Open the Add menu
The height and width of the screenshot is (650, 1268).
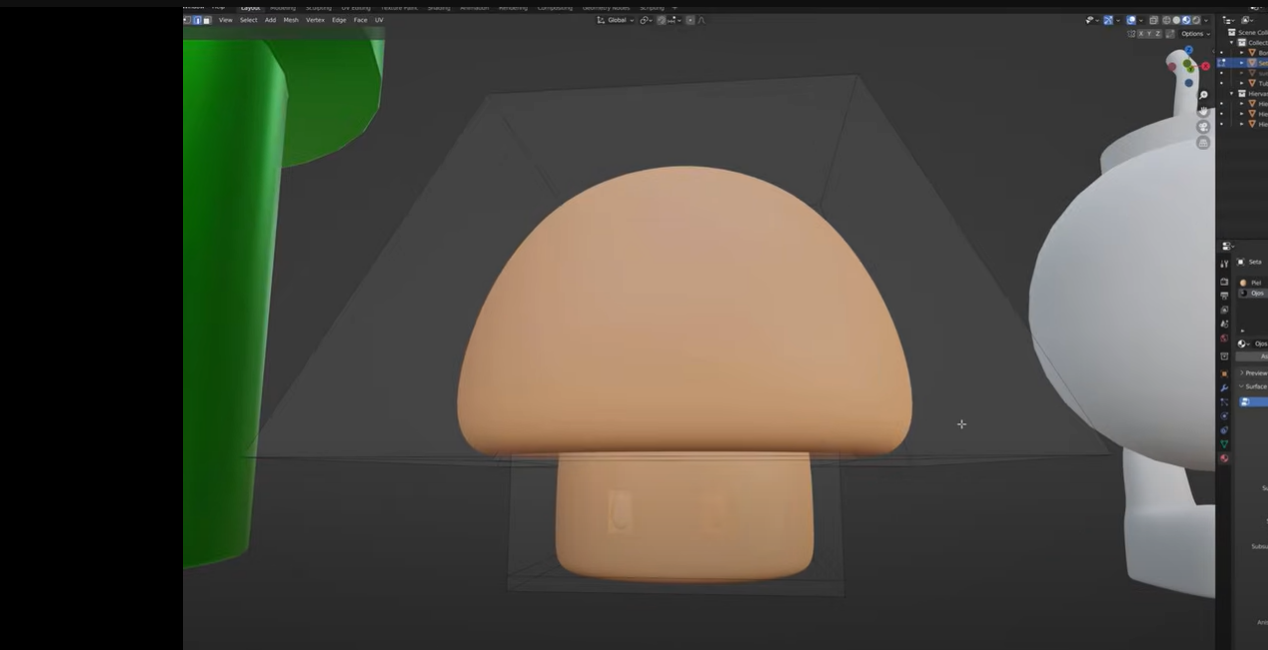pyautogui.click(x=270, y=20)
